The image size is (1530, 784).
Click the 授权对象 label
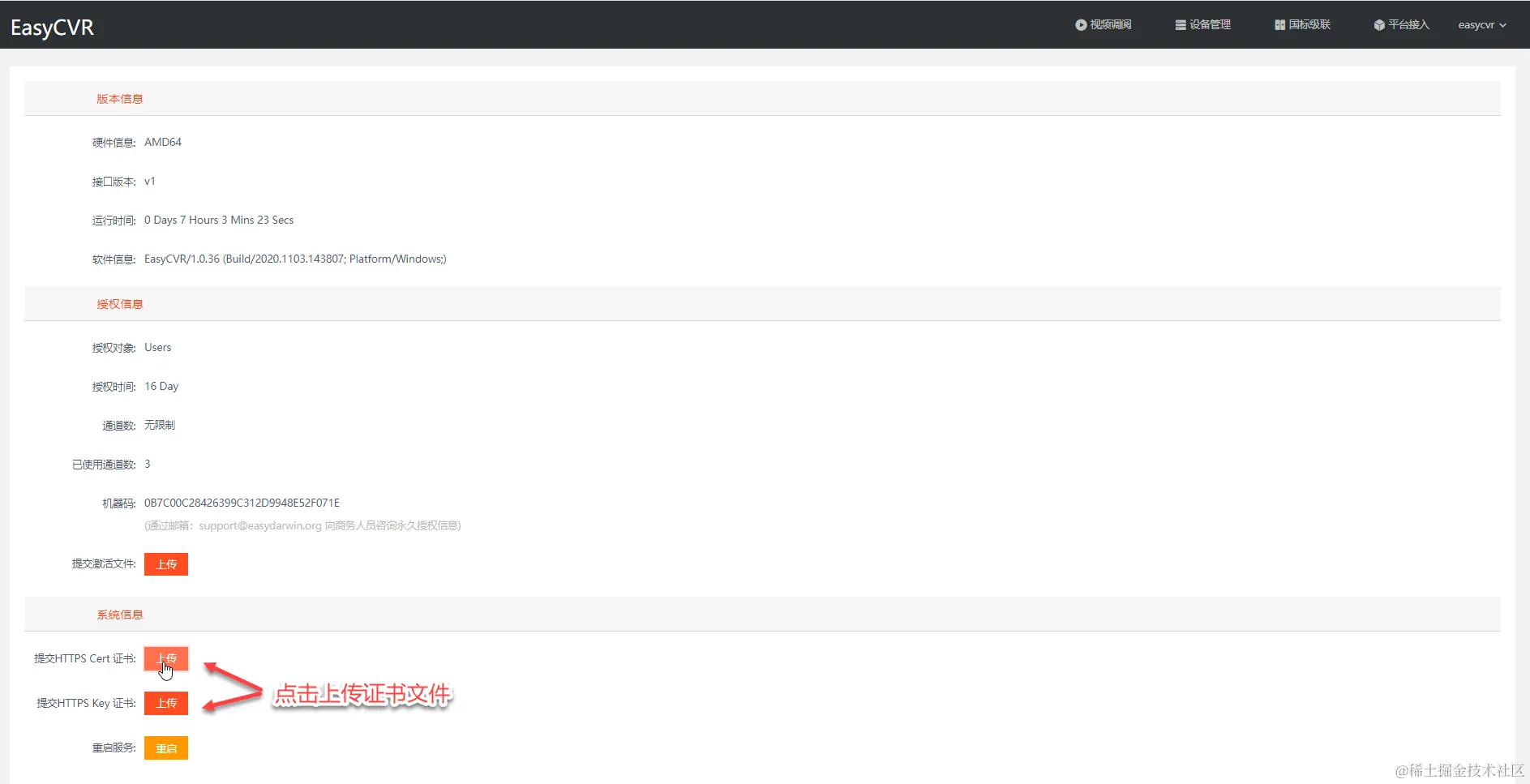click(x=114, y=348)
